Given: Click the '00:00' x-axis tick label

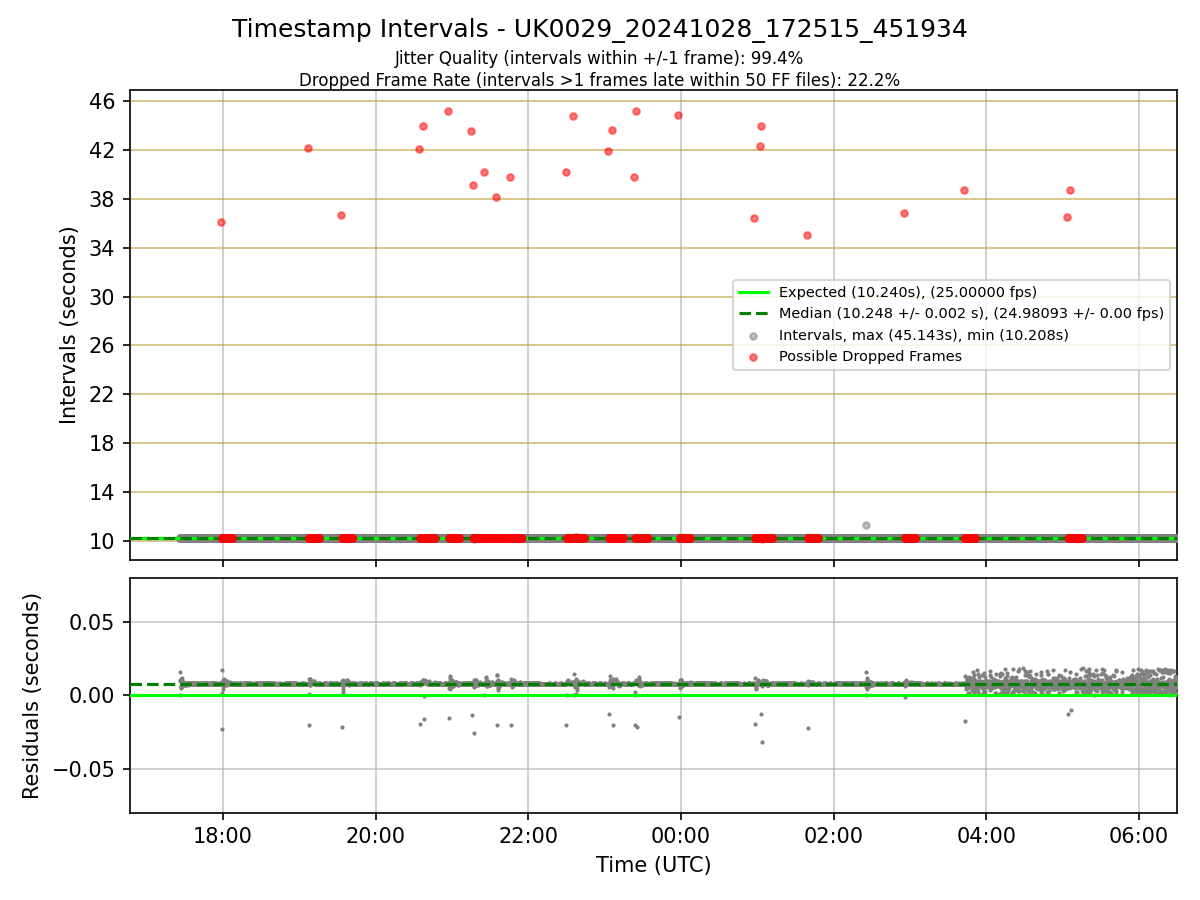Looking at the screenshot, I should pos(681,836).
